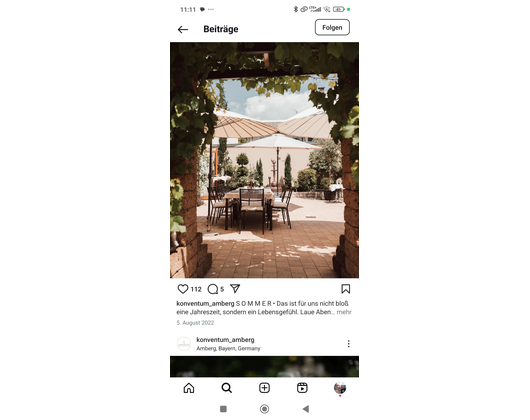530x420 pixels.
Task: Open the Amberg, Bayern, Germany location
Action: (228, 348)
